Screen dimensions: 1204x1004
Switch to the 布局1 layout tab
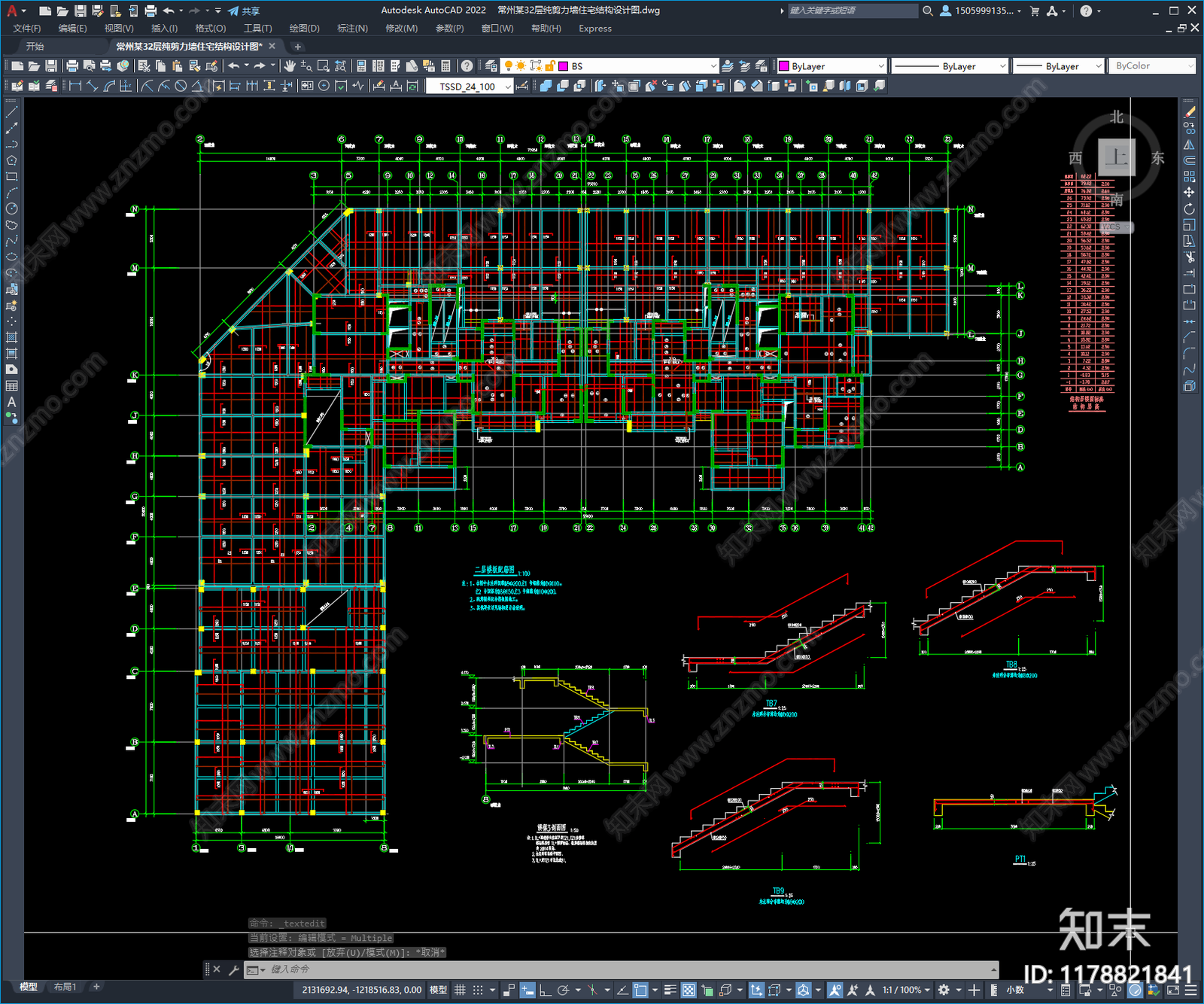tap(65, 987)
